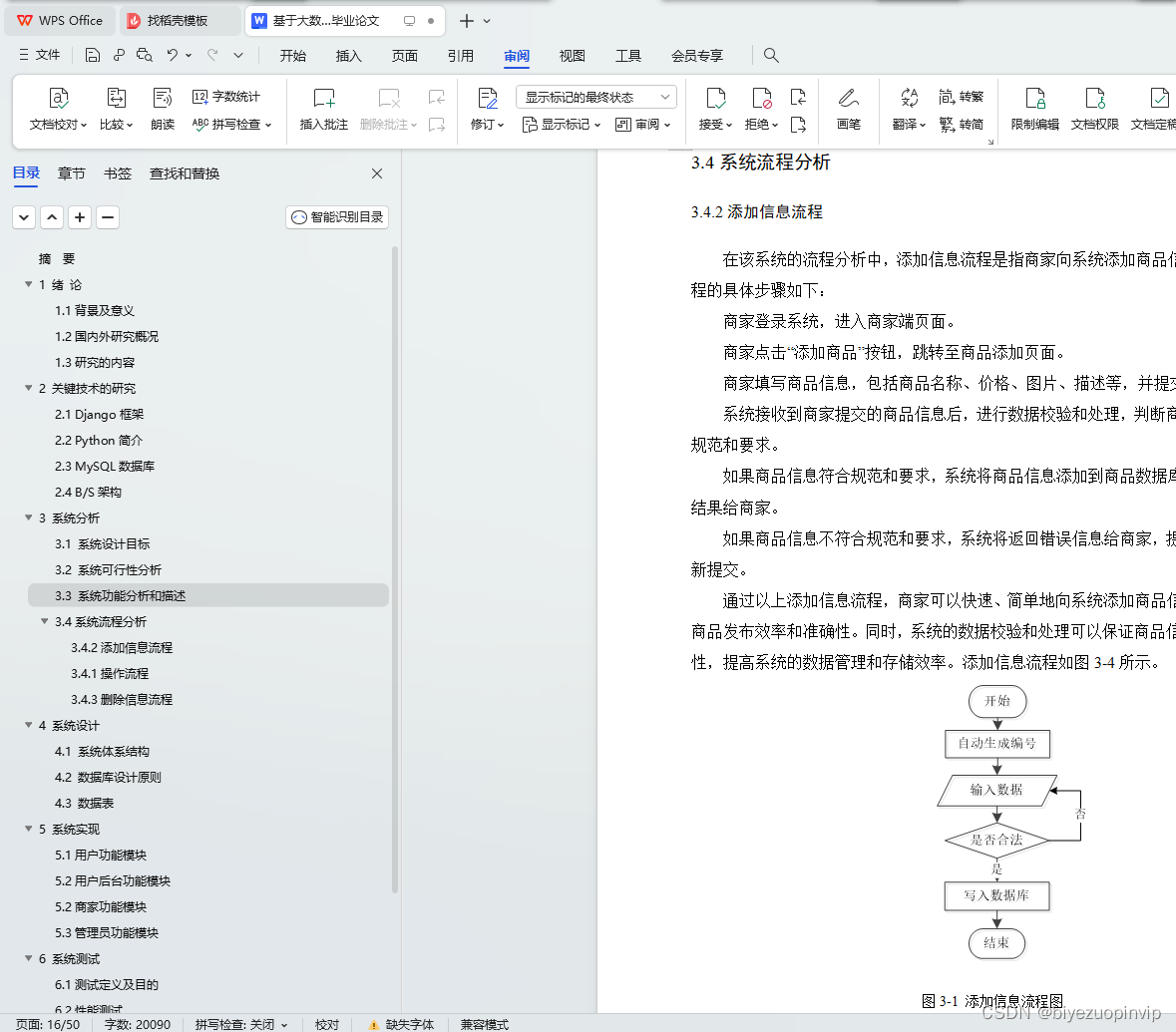Screen dimensions: 1176x1032
Task: Select the 3.3 系统功能分析和描述 entry
Action: 208,595
